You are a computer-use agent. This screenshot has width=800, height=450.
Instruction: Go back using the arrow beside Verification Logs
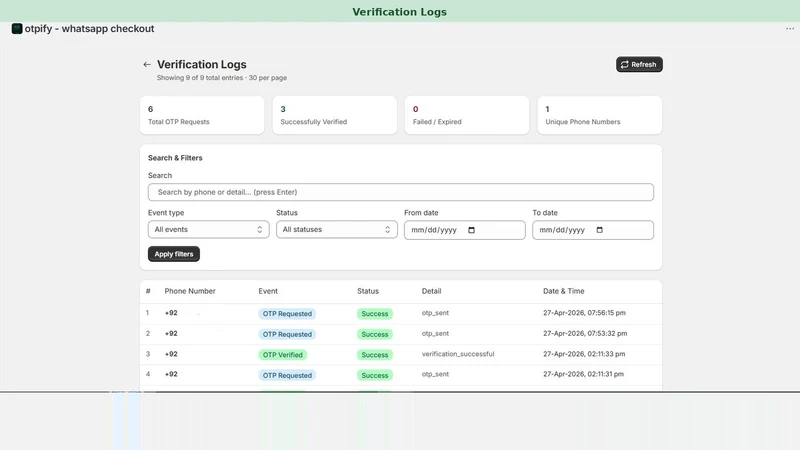[x=147, y=64]
